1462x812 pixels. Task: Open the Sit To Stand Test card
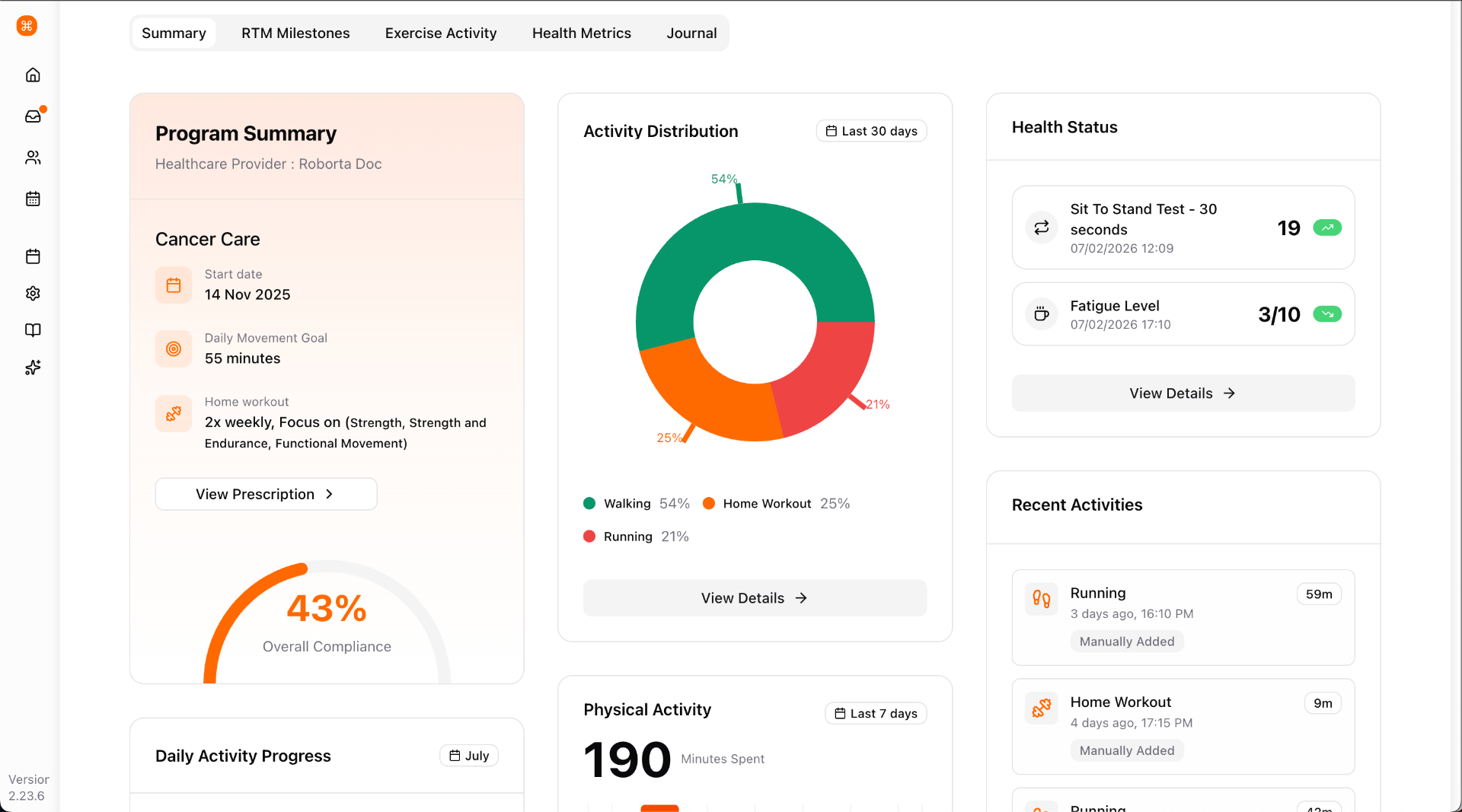click(x=1183, y=228)
